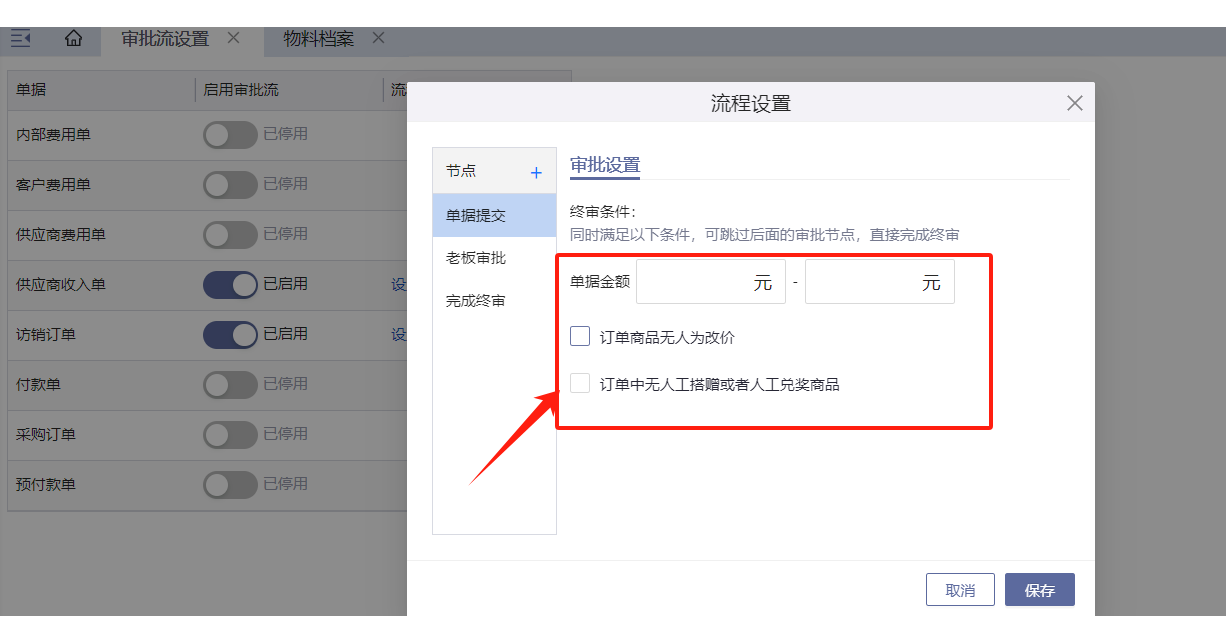Image resolution: width=1231 pixels, height=639 pixels.
Task: Toggle approval flow for 内部费用单
Action: 230,135
